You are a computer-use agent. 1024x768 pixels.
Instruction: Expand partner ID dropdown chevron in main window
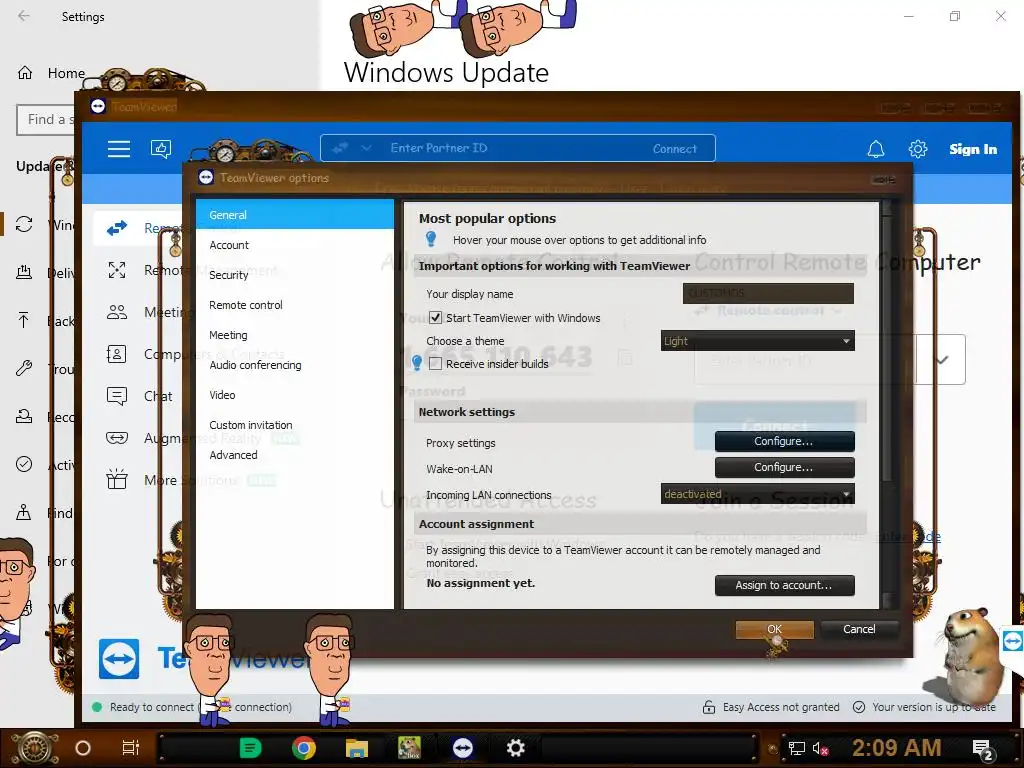[941, 360]
